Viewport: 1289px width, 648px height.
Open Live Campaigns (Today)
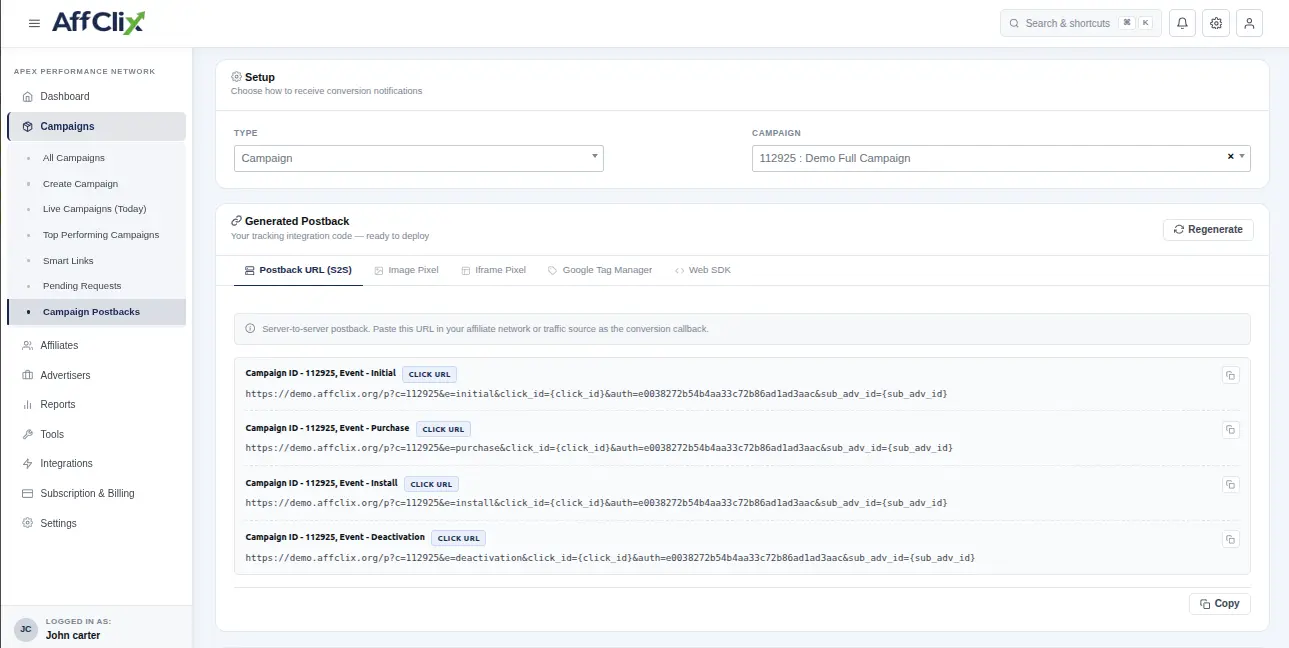point(96,209)
